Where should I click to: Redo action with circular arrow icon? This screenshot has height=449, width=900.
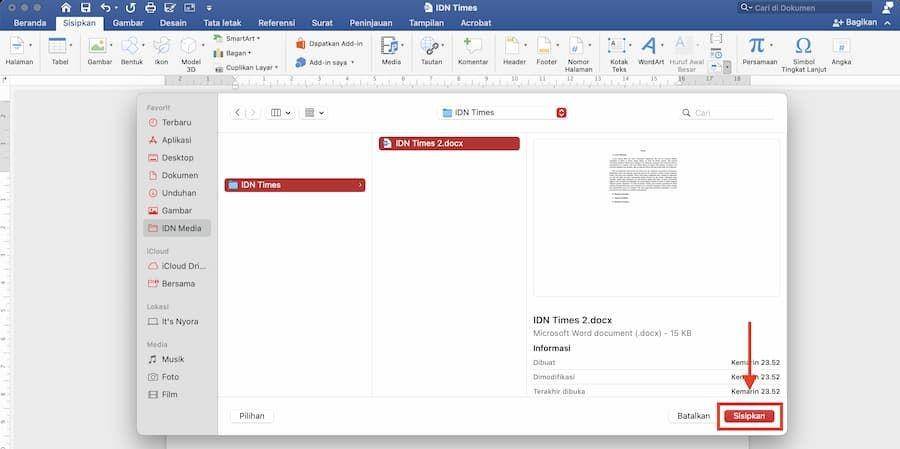click(x=130, y=7)
